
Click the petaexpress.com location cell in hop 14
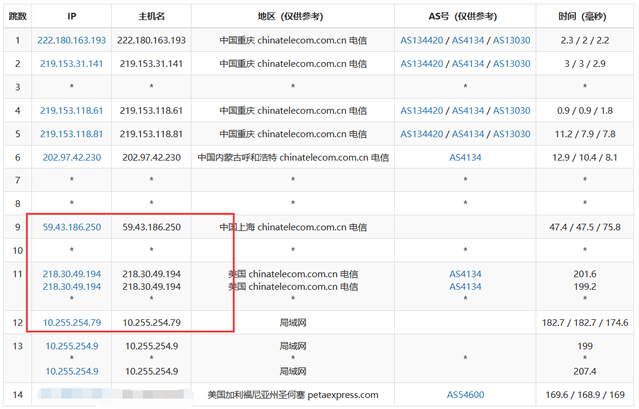(292, 394)
